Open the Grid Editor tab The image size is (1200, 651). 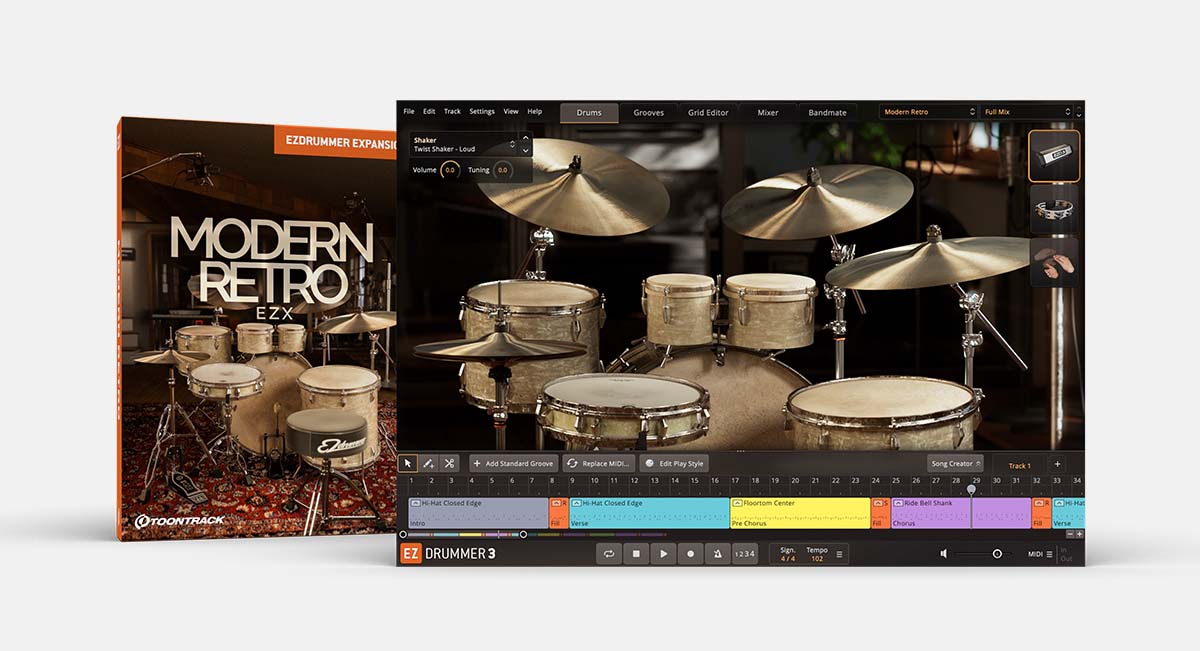point(708,112)
